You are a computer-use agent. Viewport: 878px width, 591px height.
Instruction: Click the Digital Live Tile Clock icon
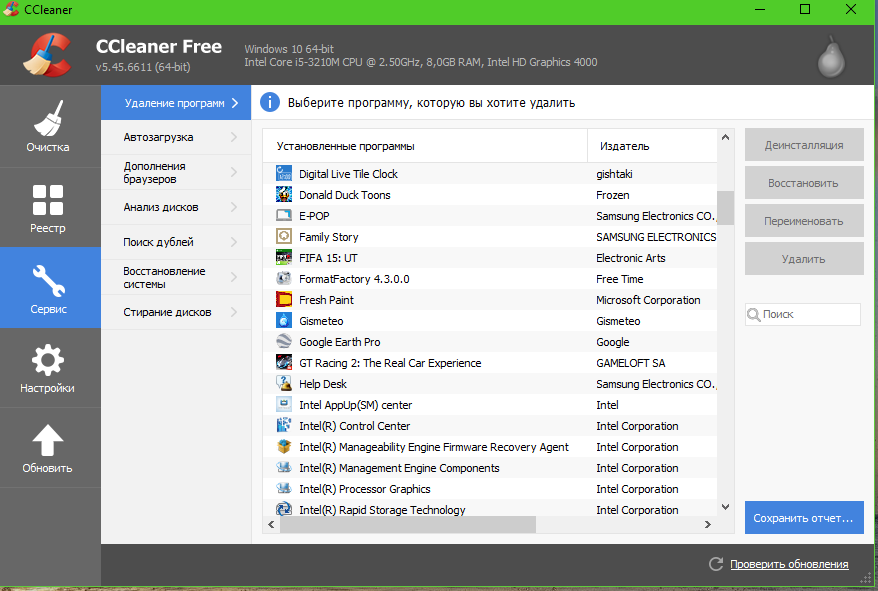click(284, 173)
